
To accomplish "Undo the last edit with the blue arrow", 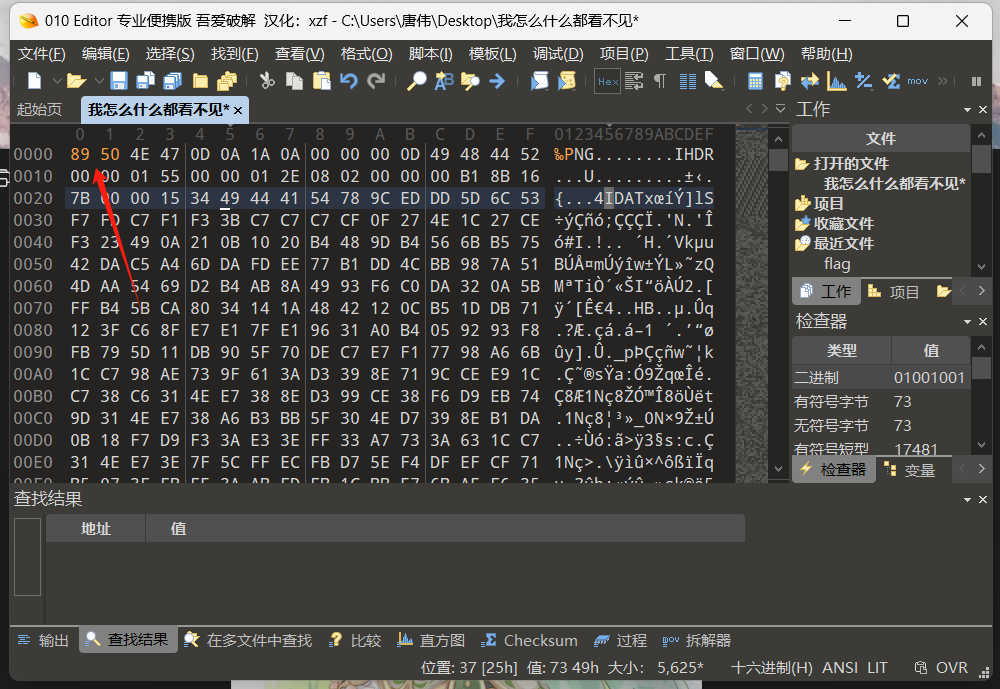I will (348, 81).
